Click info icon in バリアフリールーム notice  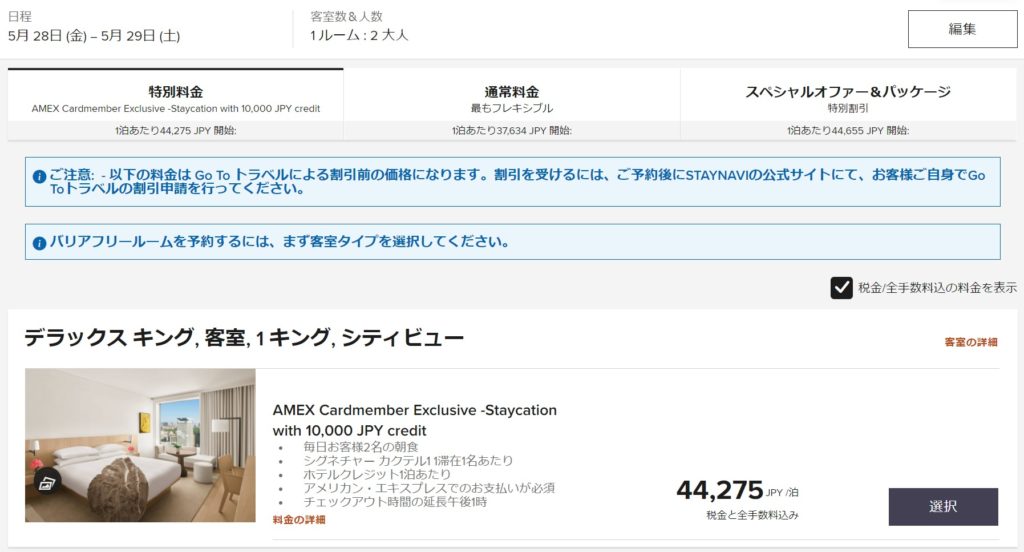[40, 242]
